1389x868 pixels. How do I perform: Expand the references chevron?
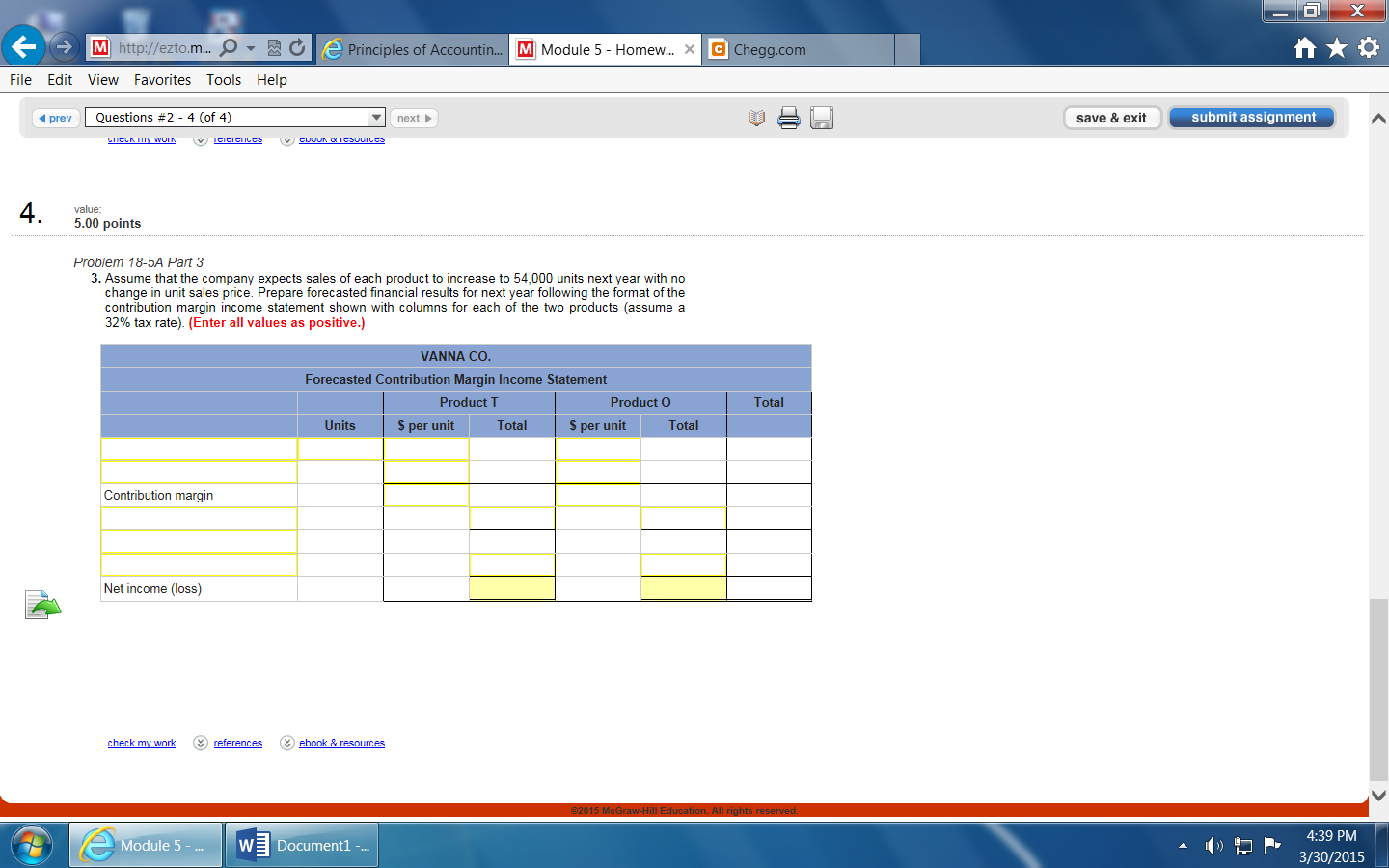[x=201, y=743]
